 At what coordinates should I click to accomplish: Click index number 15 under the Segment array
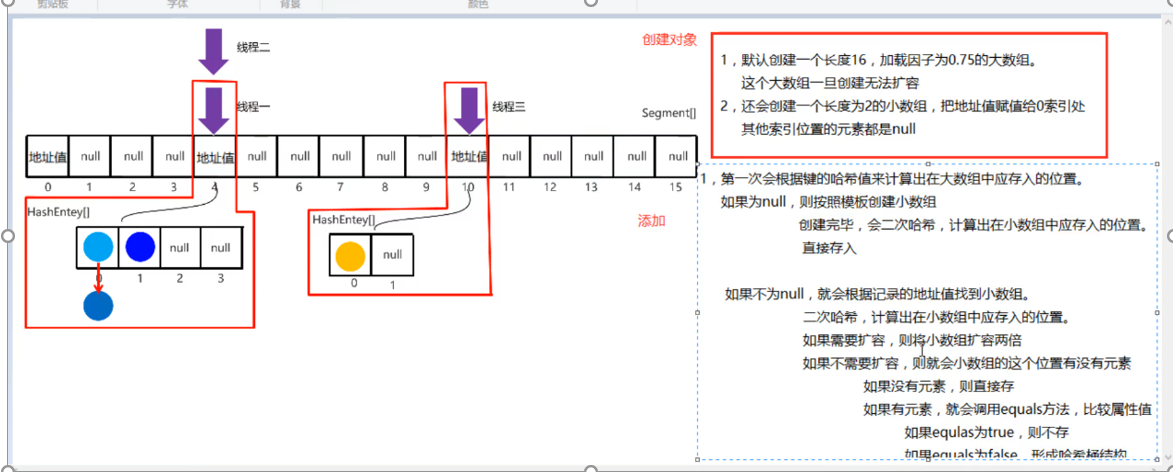pyautogui.click(x=676, y=187)
